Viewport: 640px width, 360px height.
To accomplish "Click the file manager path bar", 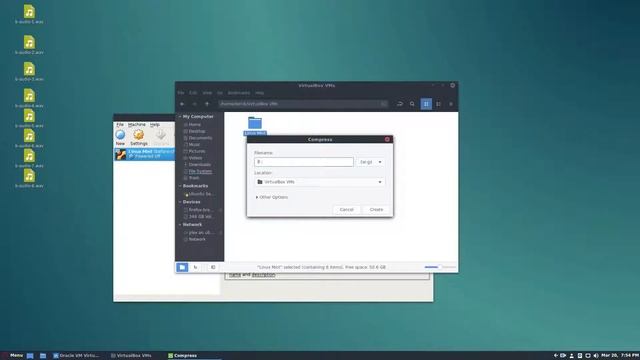I will point(303,104).
